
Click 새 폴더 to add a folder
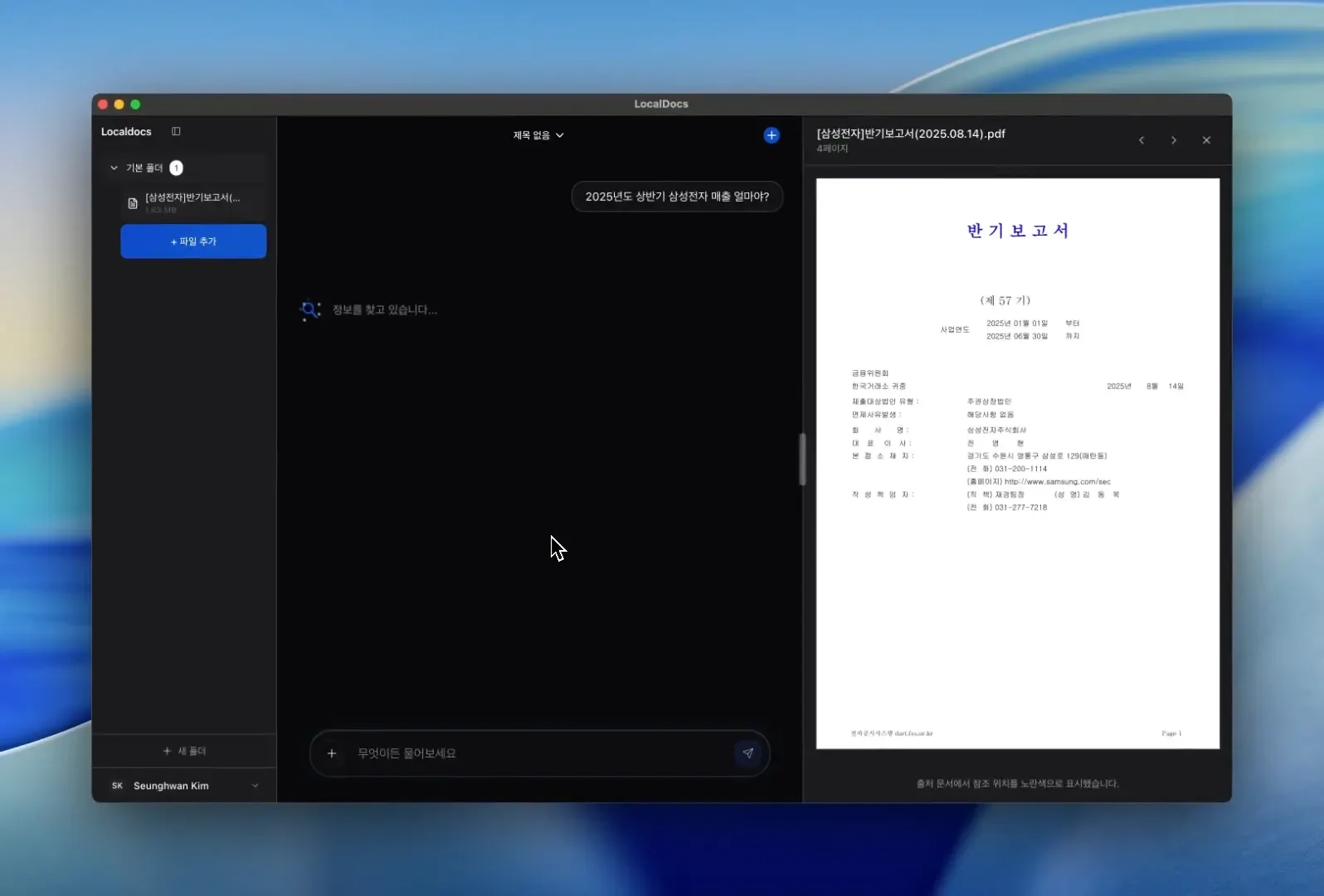coord(184,751)
